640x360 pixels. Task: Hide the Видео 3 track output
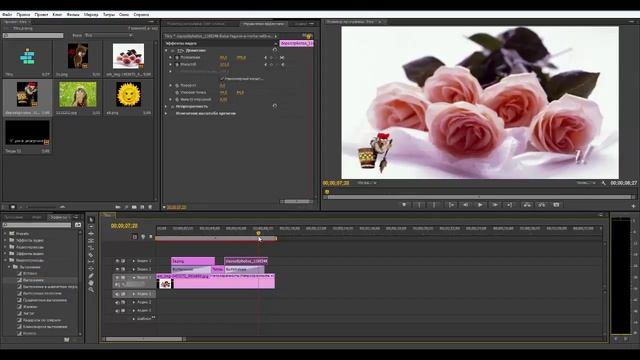(118, 261)
